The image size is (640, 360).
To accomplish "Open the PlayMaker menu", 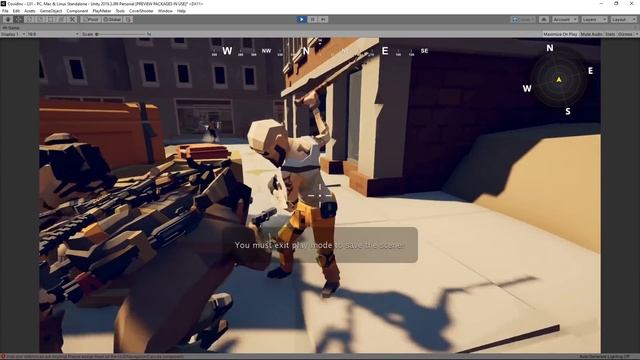I will pos(102,11).
